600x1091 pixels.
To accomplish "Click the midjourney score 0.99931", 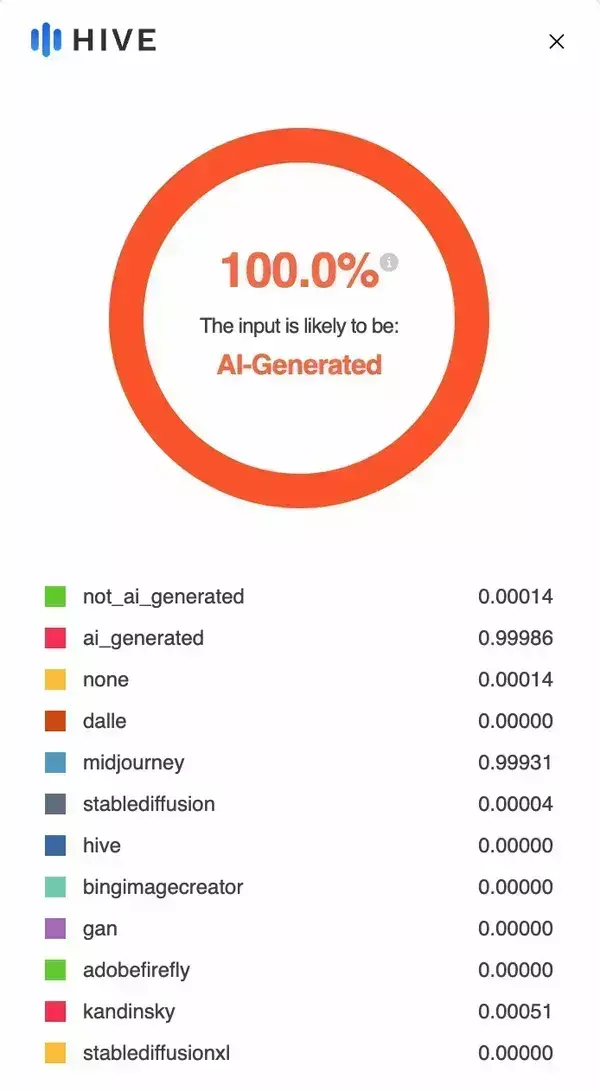I will [515, 763].
